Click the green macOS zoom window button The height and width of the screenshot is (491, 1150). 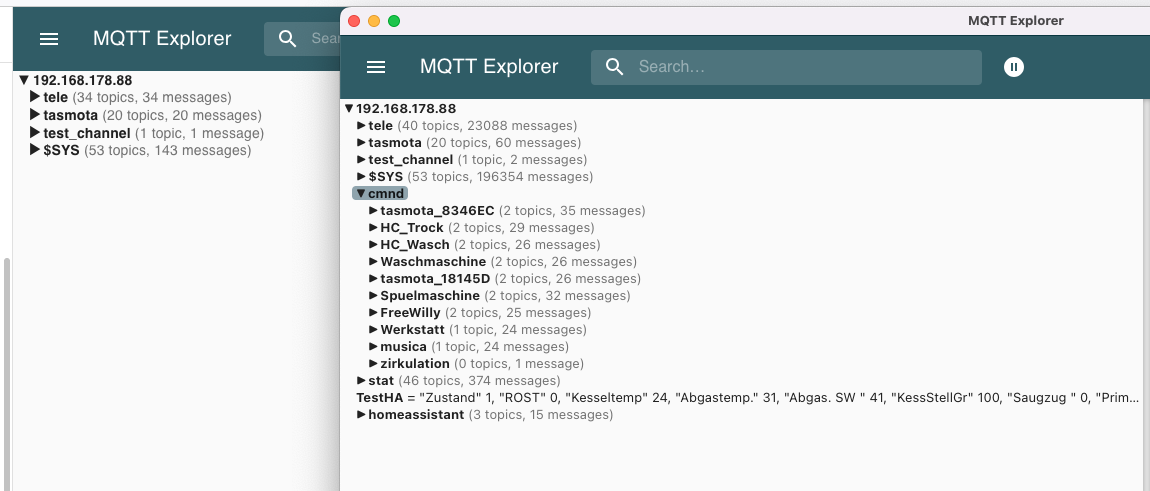394,21
